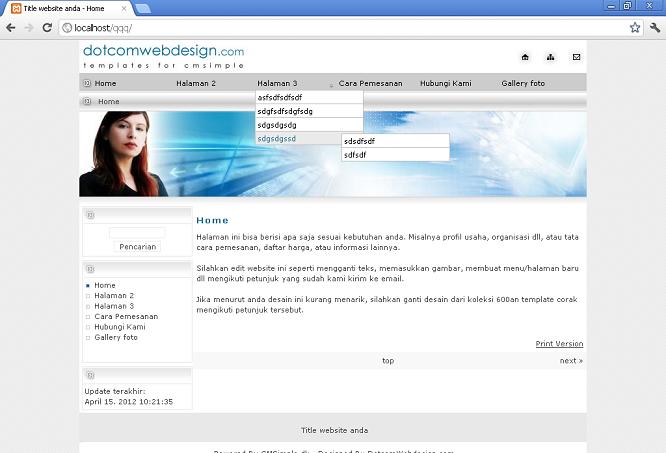Image resolution: width=666 pixels, height=453 pixels.
Task: Restore down the Chrome window
Action: [x=627, y=6]
